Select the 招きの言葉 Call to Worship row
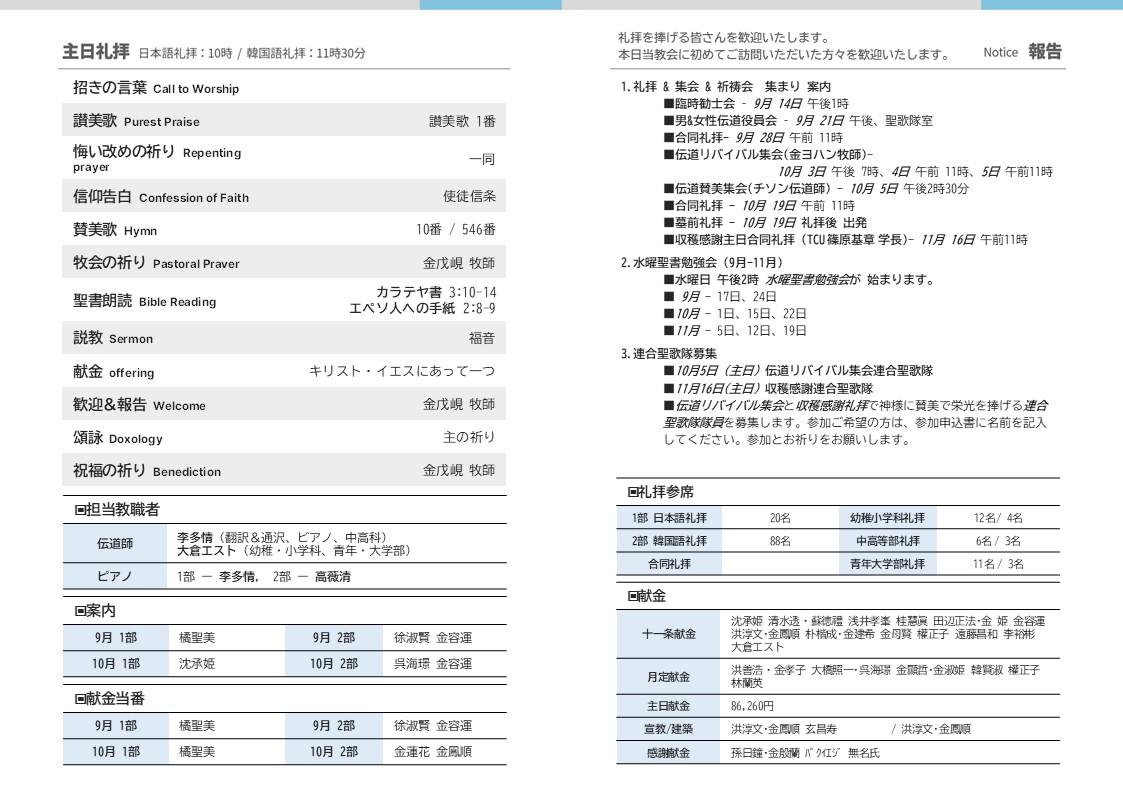This screenshot has width=1123, height=794. [x=284, y=88]
